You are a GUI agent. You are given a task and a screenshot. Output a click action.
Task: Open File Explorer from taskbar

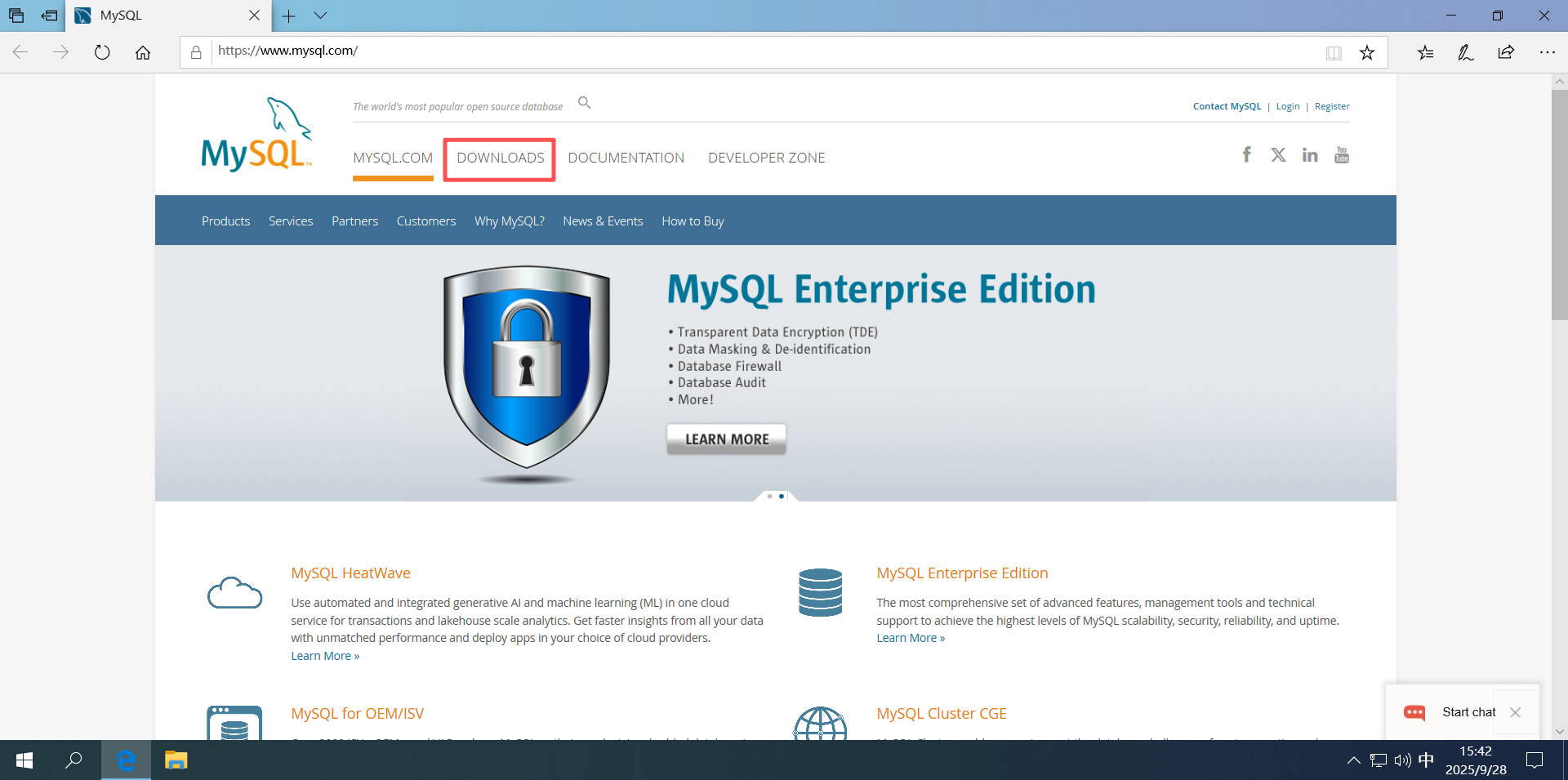pos(176,760)
